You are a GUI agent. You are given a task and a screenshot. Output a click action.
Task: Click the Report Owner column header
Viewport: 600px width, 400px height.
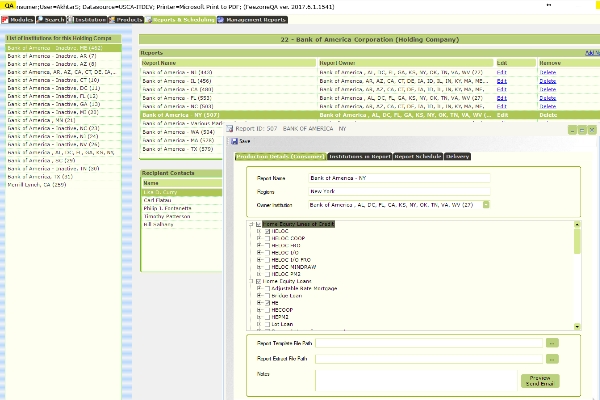(406, 63)
